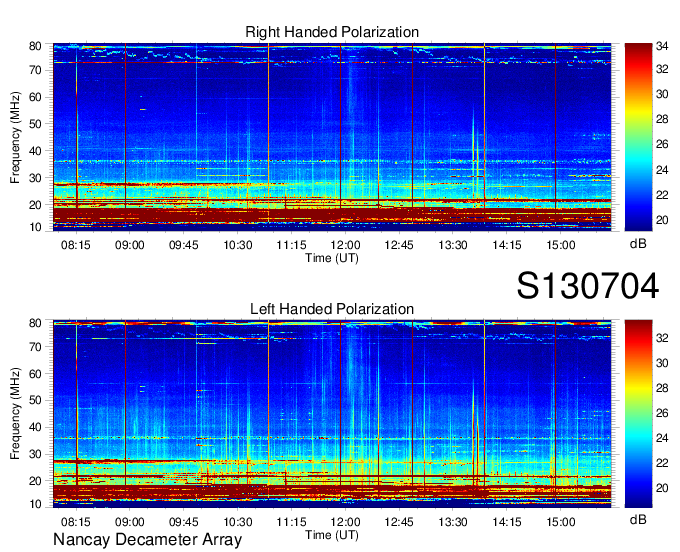Click the 09:45 time tick of top plot
This screenshot has width=680, height=552.
point(183,245)
